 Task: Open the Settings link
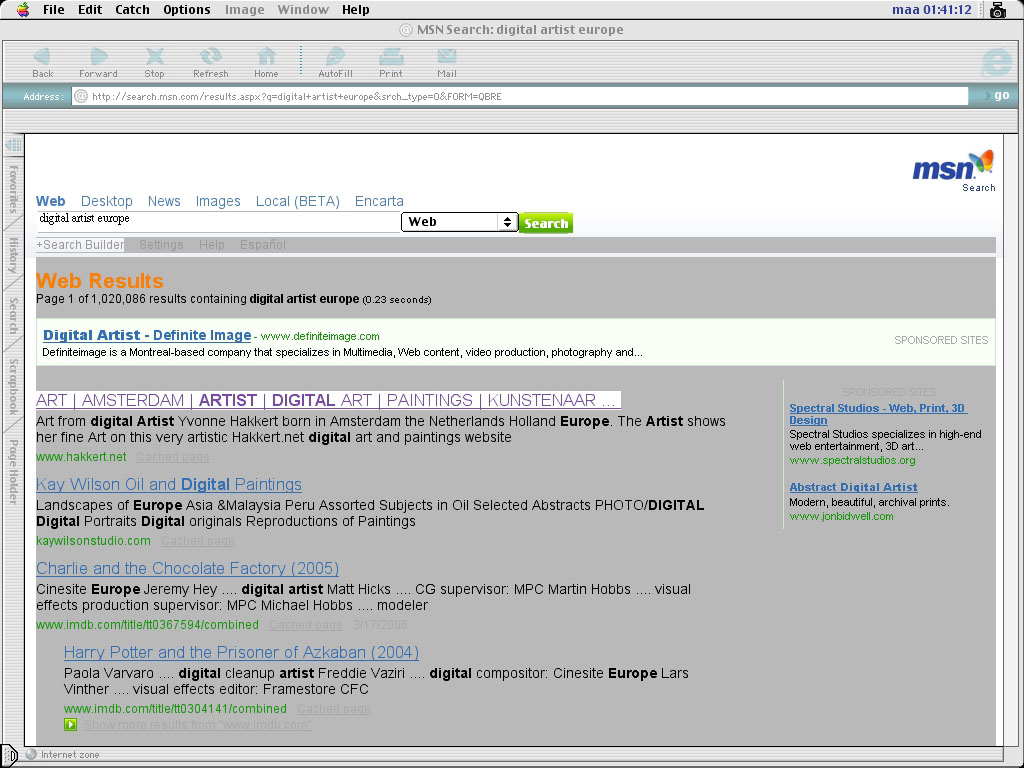click(161, 245)
